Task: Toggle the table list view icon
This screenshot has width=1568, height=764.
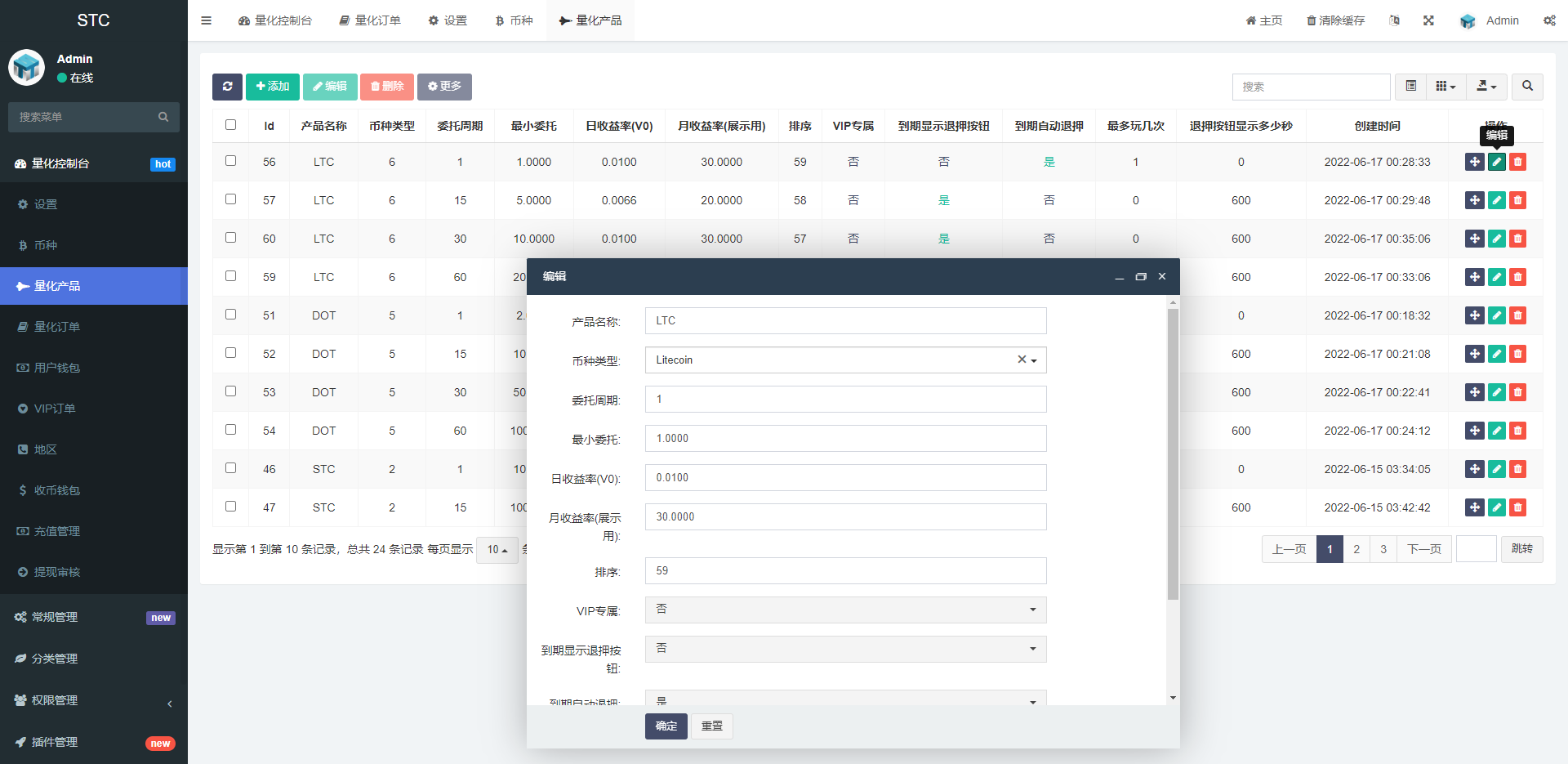Action: [x=1410, y=87]
